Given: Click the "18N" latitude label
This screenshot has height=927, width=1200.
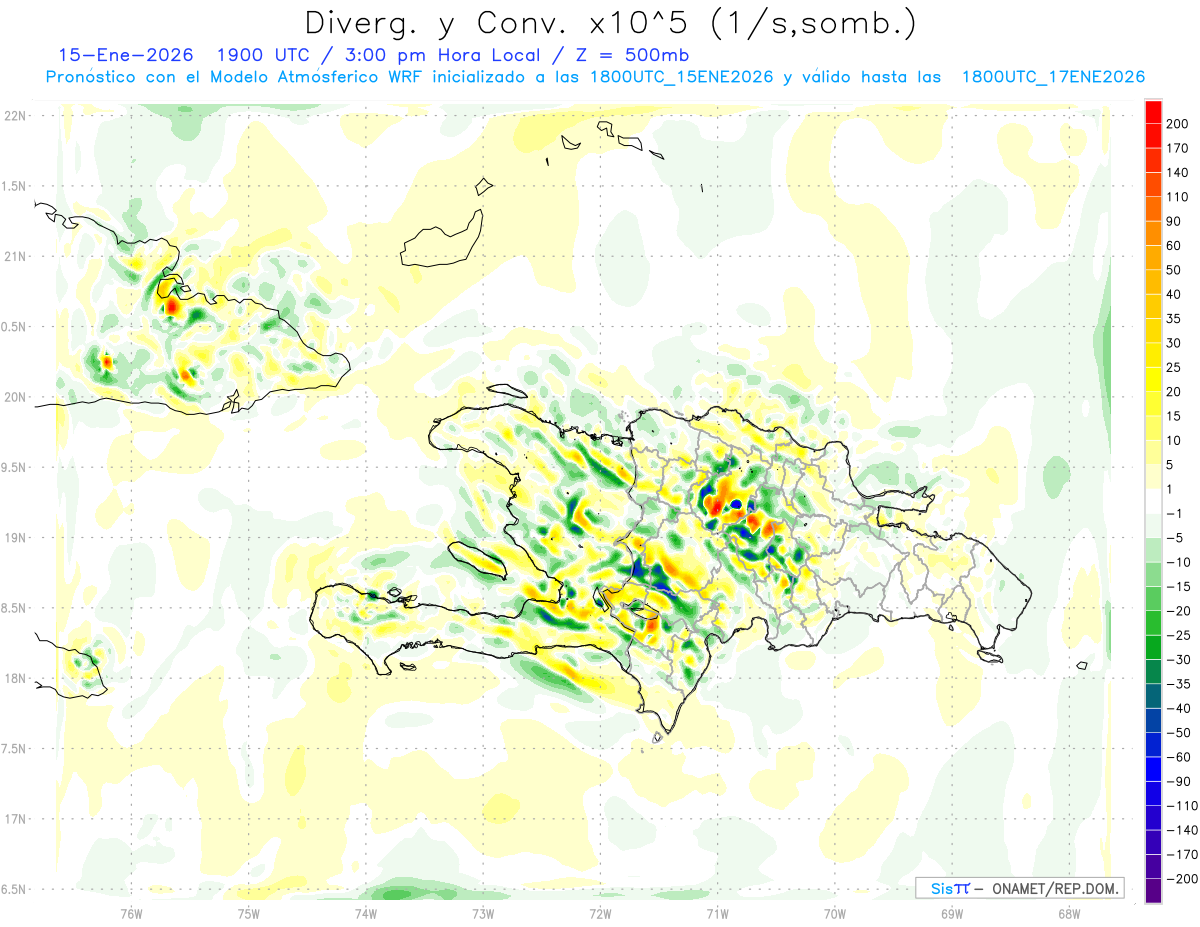Looking at the screenshot, I should point(15,679).
